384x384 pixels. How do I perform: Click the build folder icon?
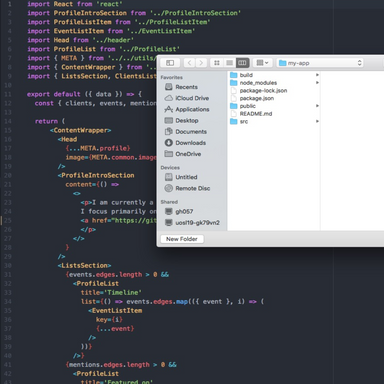234,75
